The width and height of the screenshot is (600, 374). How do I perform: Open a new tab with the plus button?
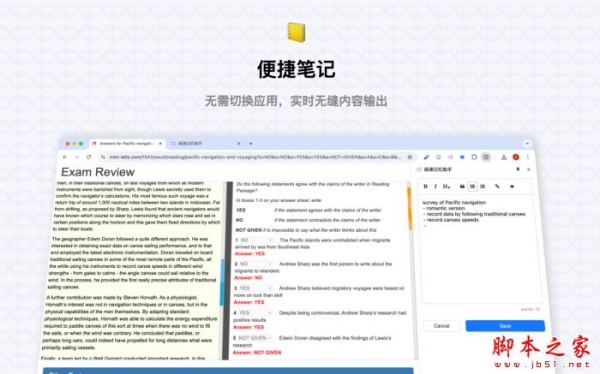pos(251,144)
